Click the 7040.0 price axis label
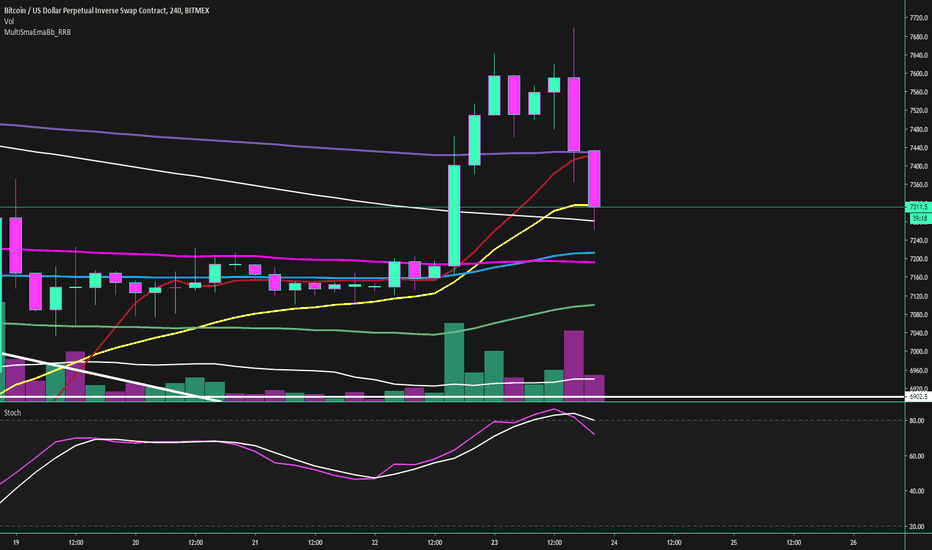The height and width of the screenshot is (550, 932). click(918, 333)
